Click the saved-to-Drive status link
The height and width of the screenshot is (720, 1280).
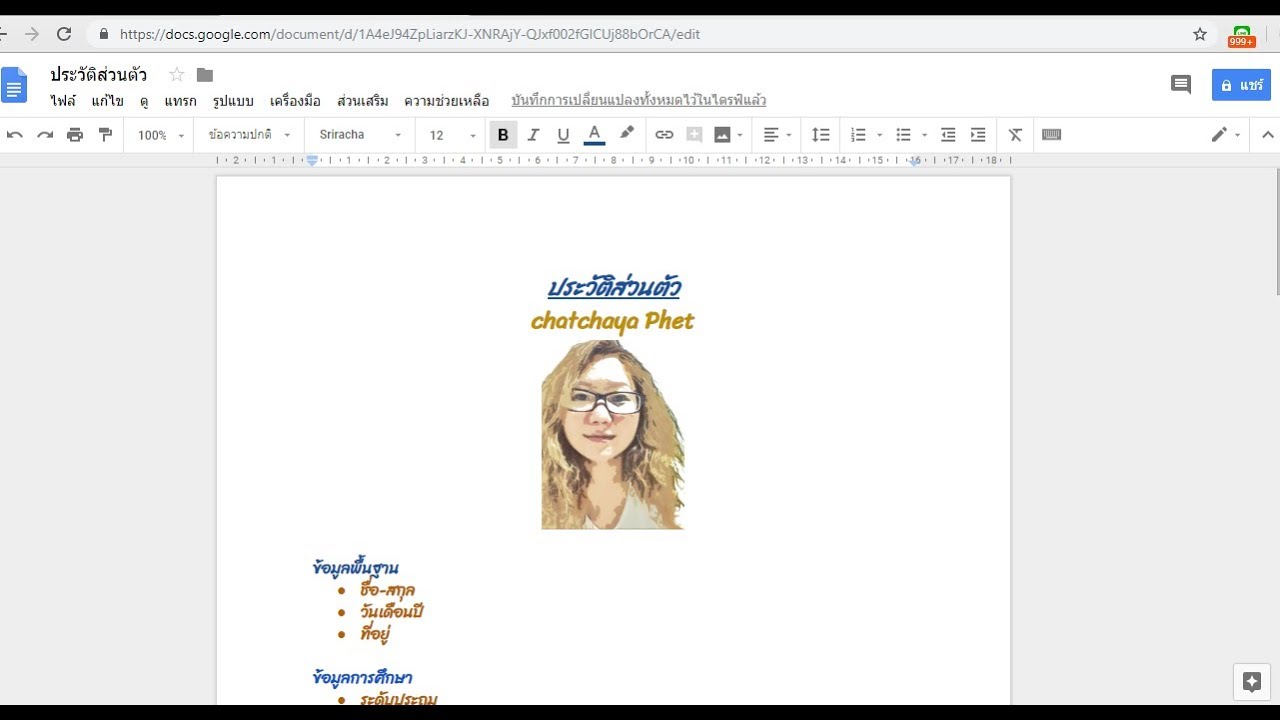[638, 101]
